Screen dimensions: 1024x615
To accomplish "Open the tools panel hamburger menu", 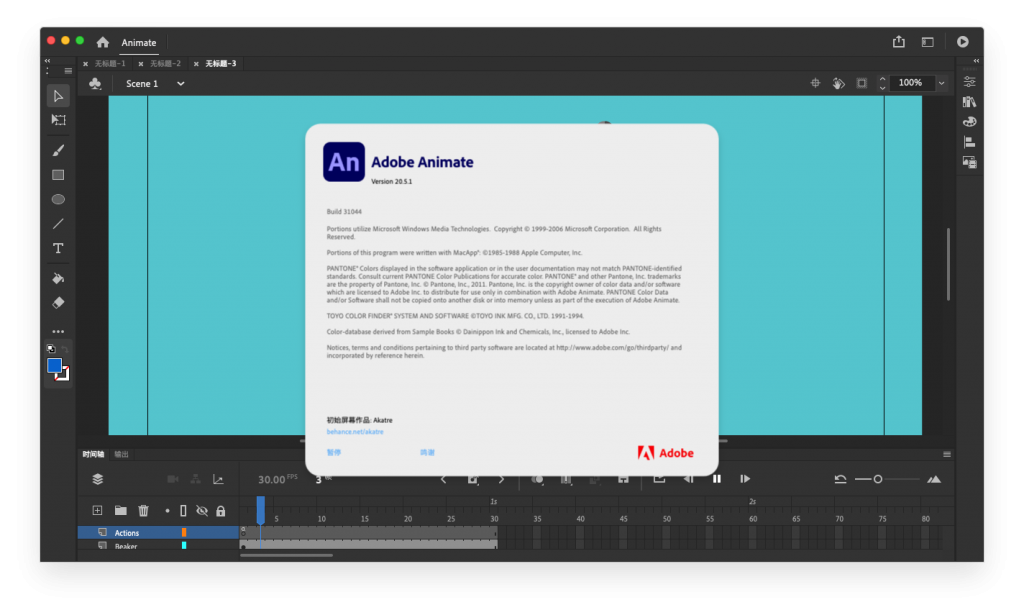I will click(x=68, y=71).
